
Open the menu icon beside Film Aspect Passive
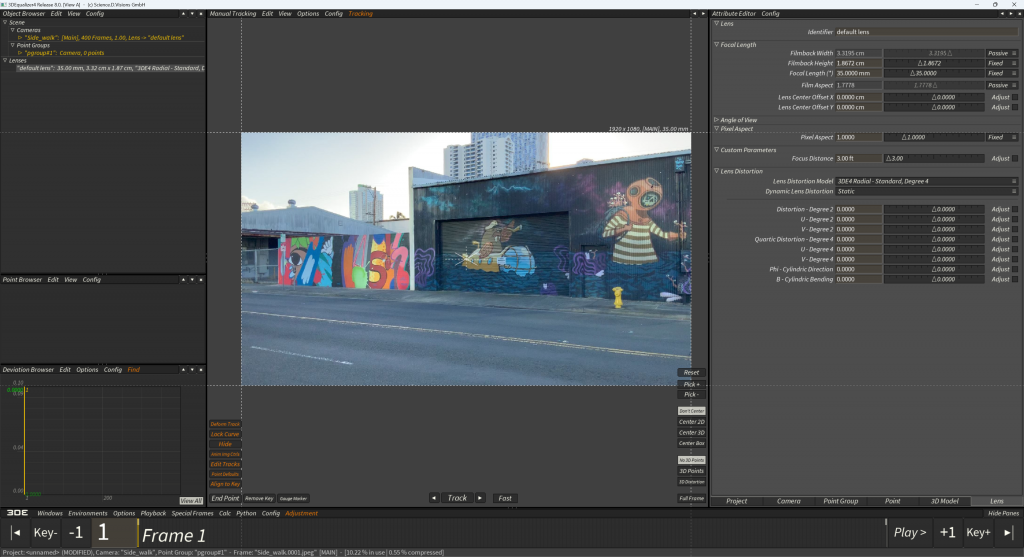(x=1014, y=85)
